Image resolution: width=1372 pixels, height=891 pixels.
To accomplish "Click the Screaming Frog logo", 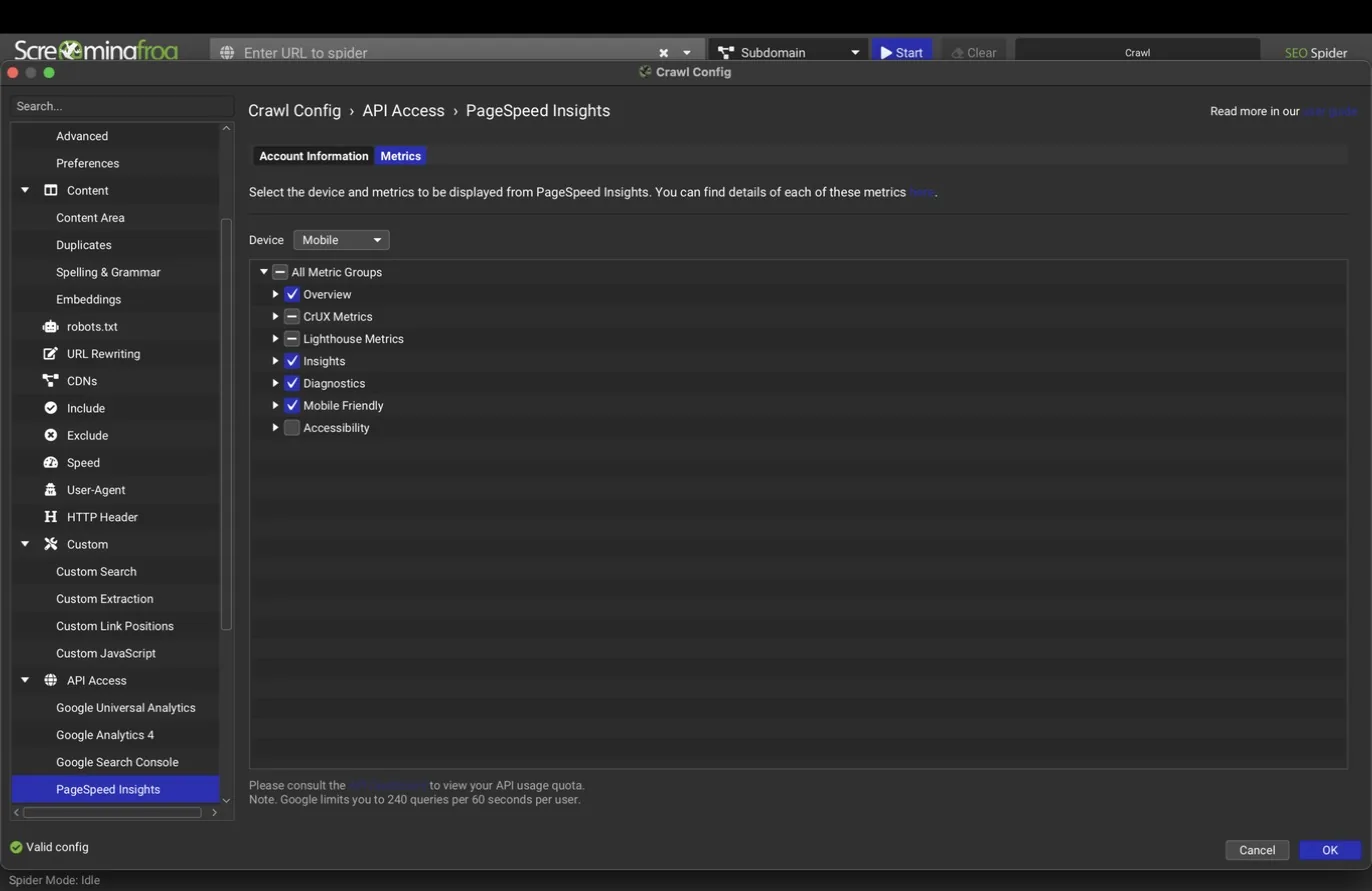I will 96,49.
